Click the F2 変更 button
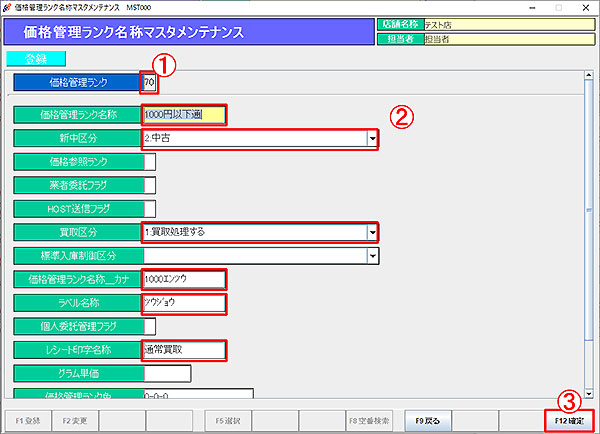 pyautogui.click(x=75, y=421)
